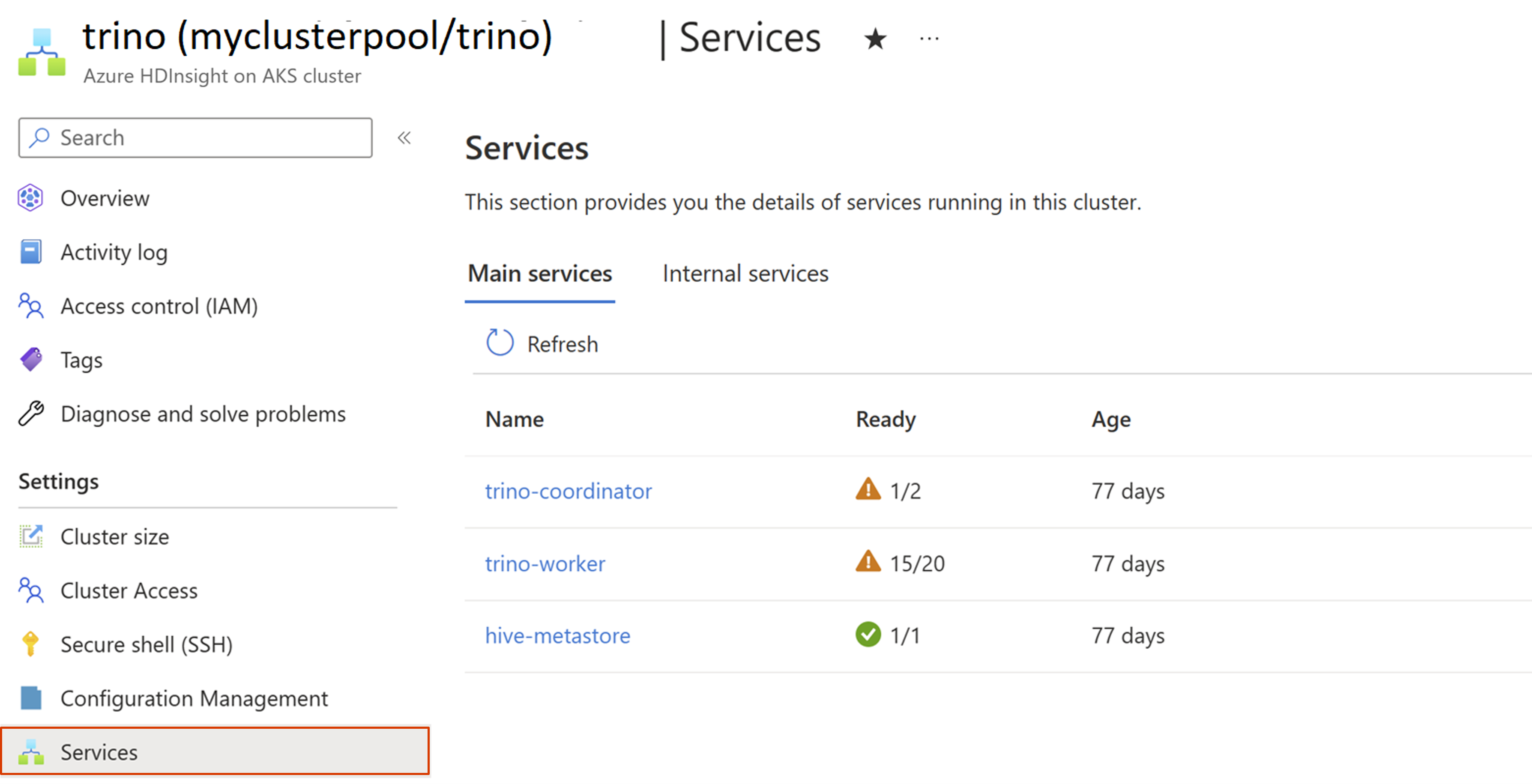Image resolution: width=1532 pixels, height=784 pixels.
Task: Open Diagnose and solve problems
Action: pyautogui.click(x=203, y=414)
